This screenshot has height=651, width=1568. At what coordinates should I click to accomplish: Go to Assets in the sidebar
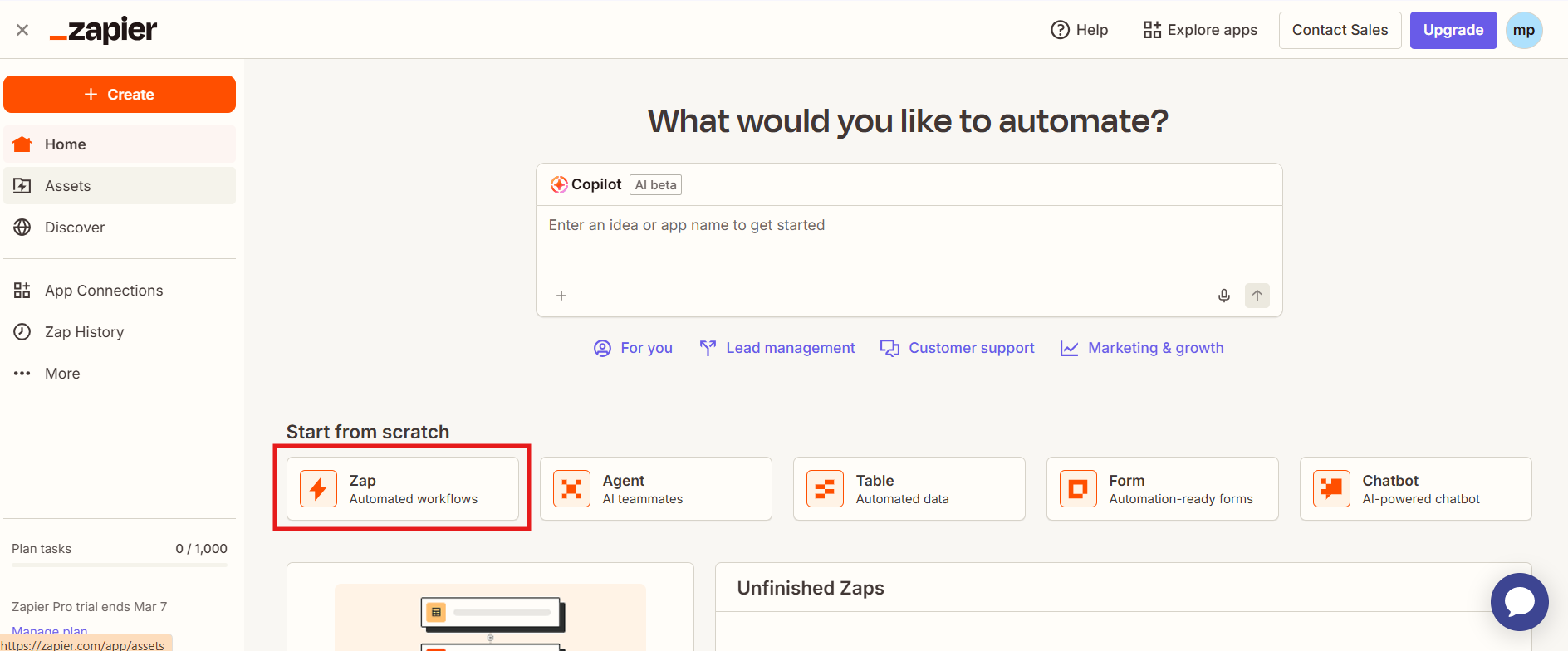click(68, 186)
